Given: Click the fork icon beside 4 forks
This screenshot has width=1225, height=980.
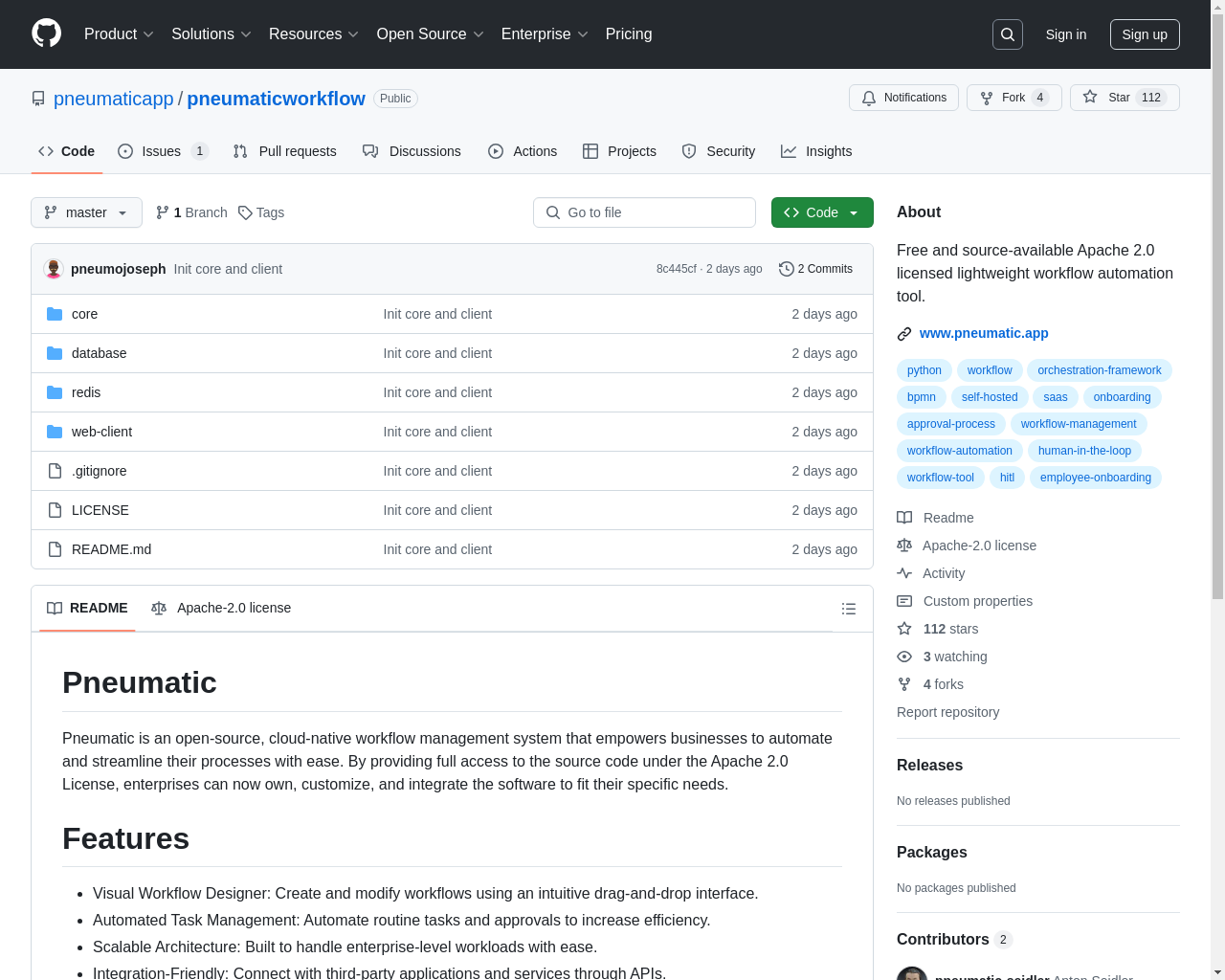Looking at the screenshot, I should [x=904, y=684].
